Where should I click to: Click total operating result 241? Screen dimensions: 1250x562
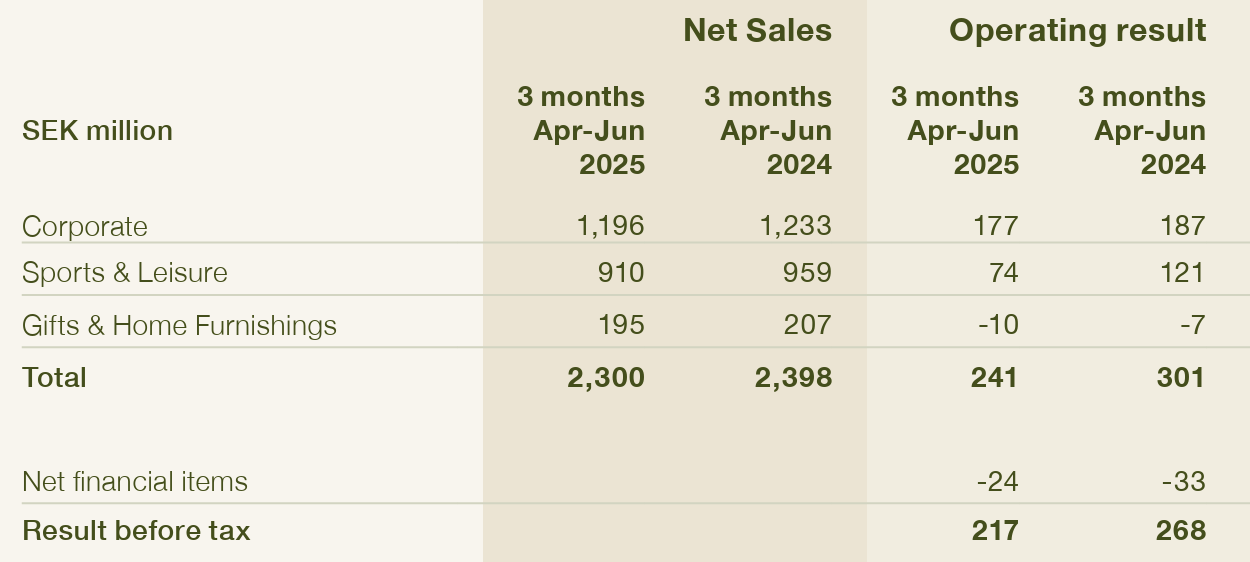pyautogui.click(x=995, y=377)
